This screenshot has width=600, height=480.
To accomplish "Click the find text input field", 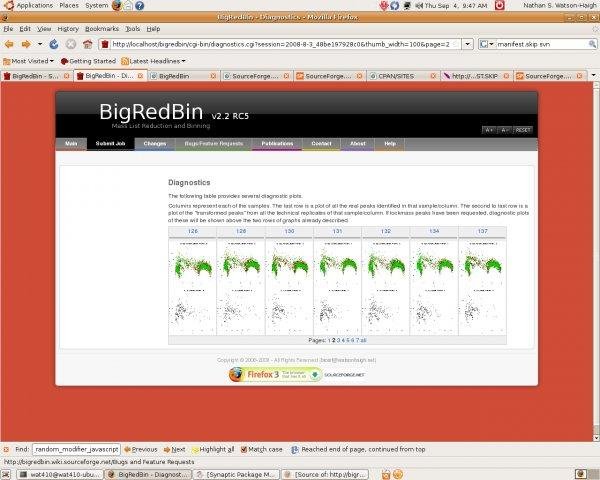I will 77,449.
